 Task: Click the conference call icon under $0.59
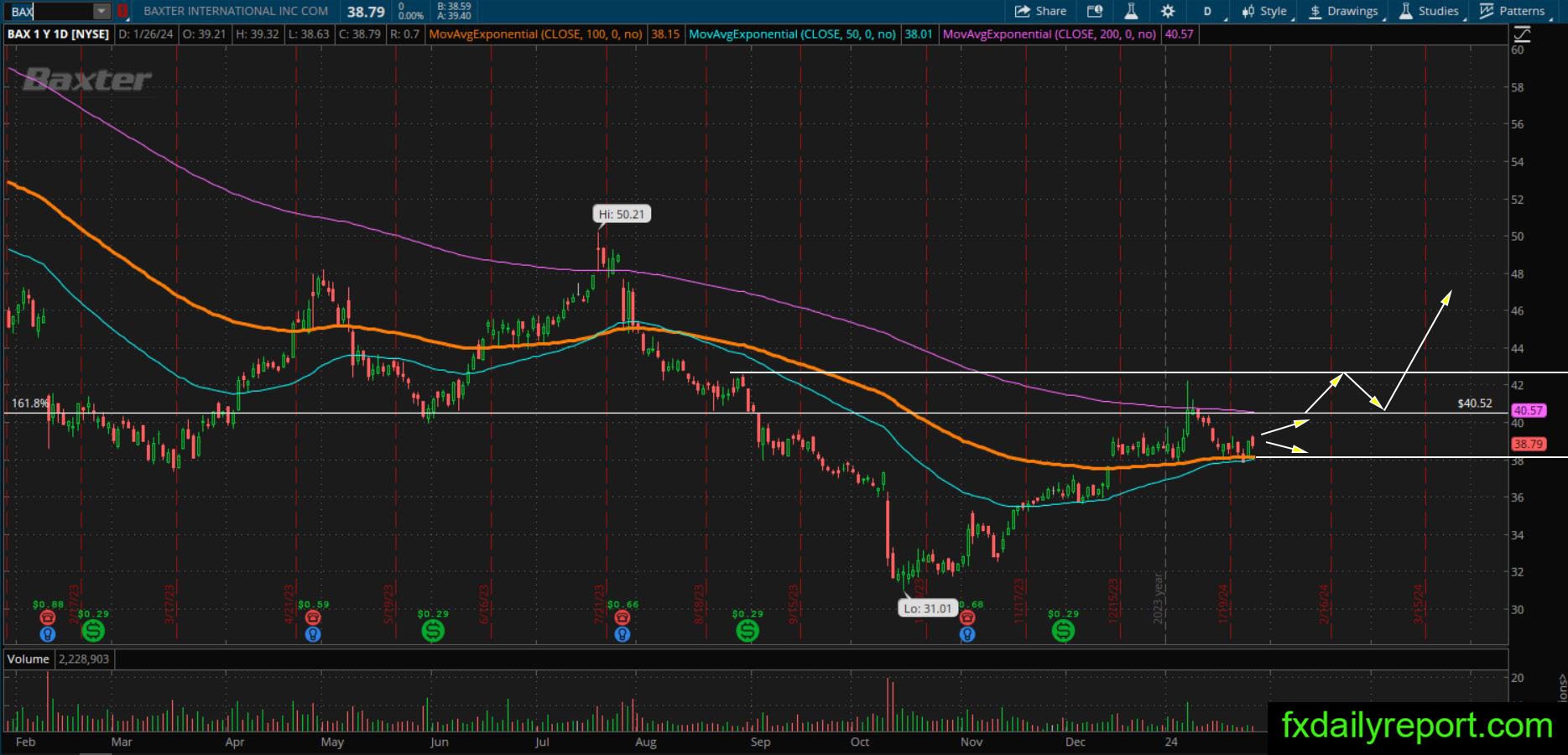(313, 618)
